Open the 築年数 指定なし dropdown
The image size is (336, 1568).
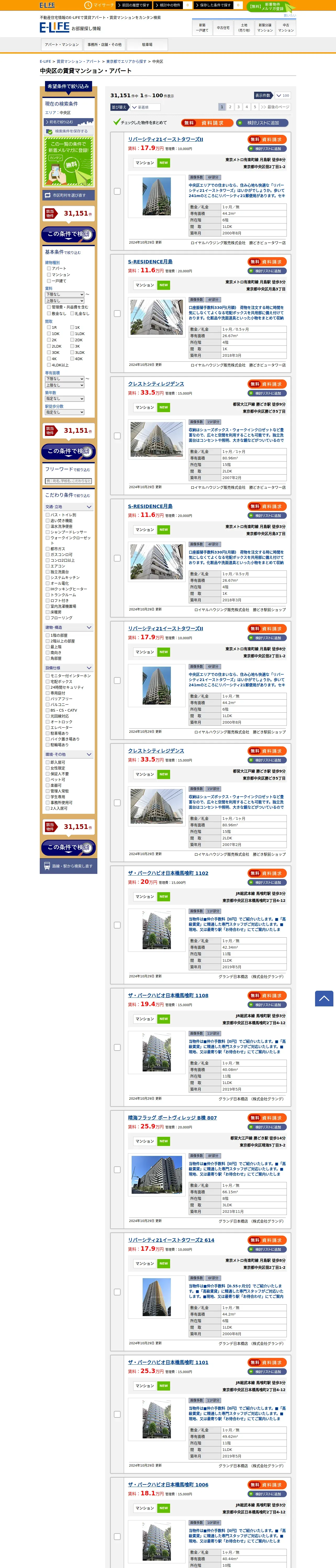pyautogui.click(x=65, y=399)
